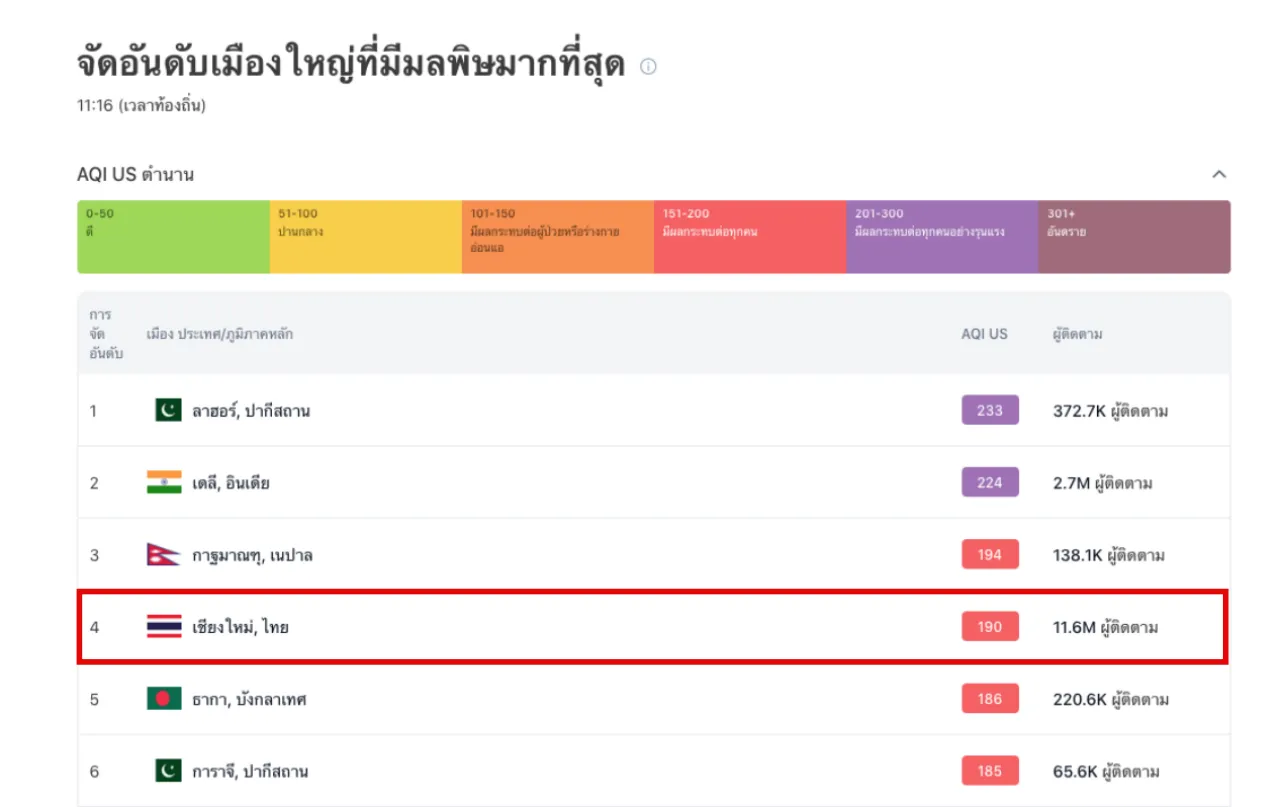Click the Nepal flag in the Kathmandu row
The height and width of the screenshot is (807, 1280).
164,555
